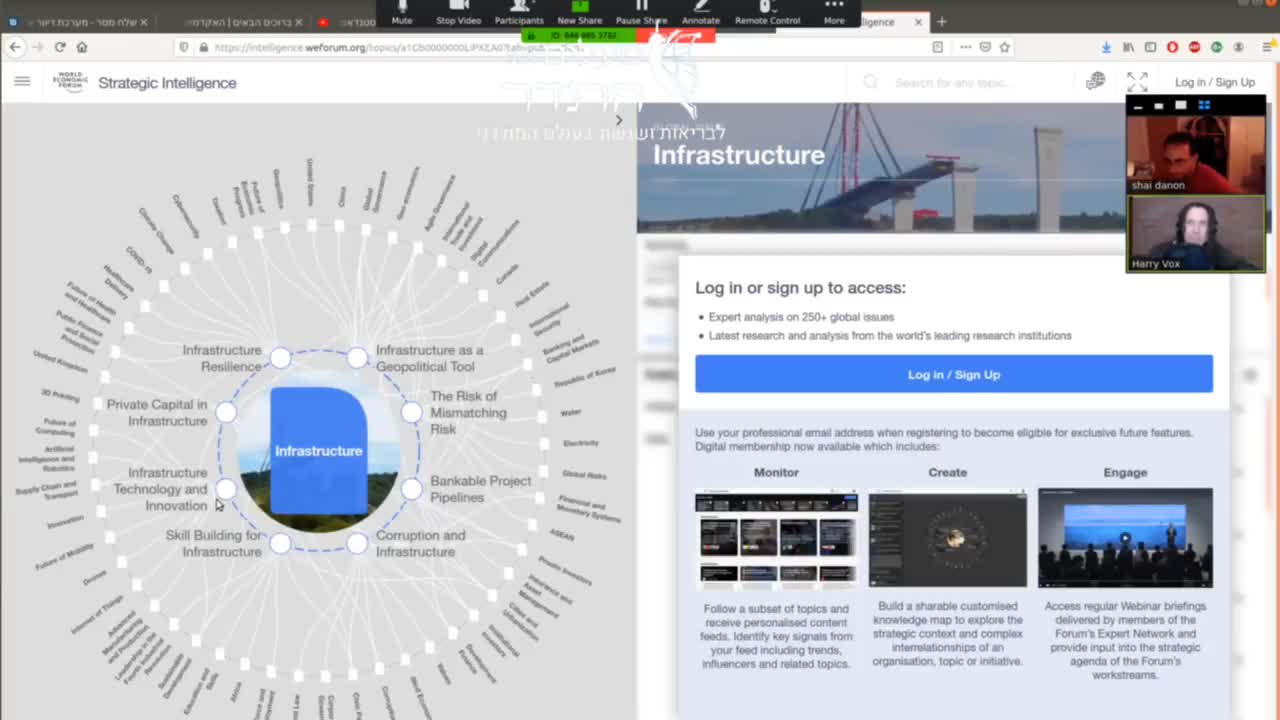The image size is (1280, 720).
Task: Click the Drones outer topic label
Action: click(94, 578)
